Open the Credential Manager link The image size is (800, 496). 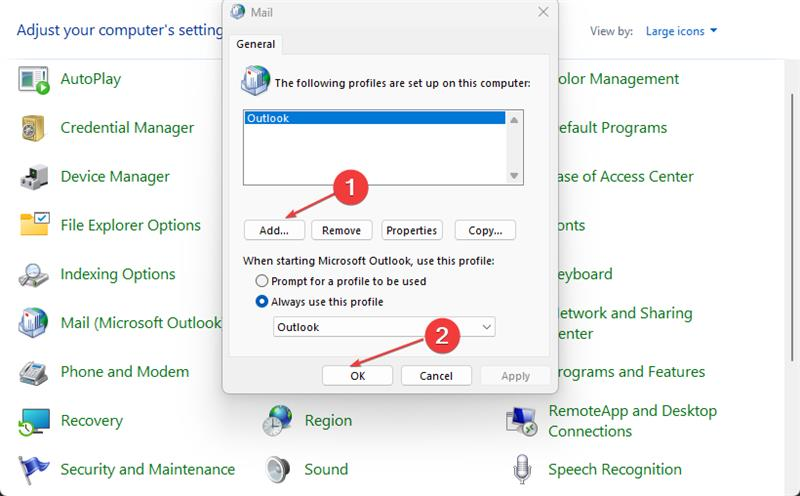click(127, 128)
